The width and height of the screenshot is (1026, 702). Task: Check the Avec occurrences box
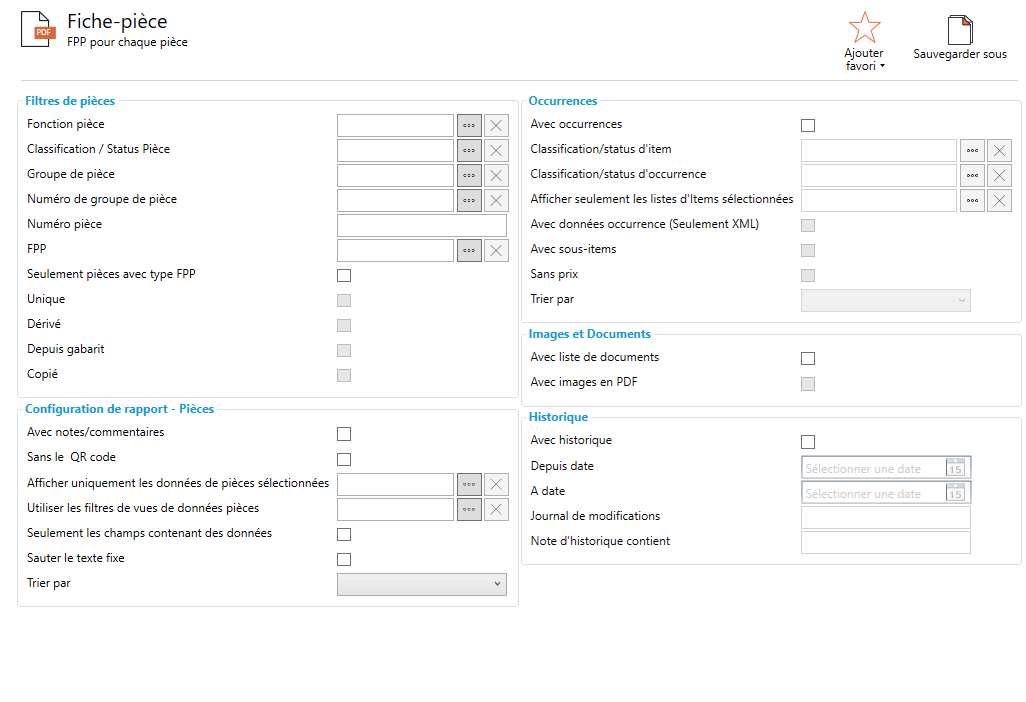808,125
